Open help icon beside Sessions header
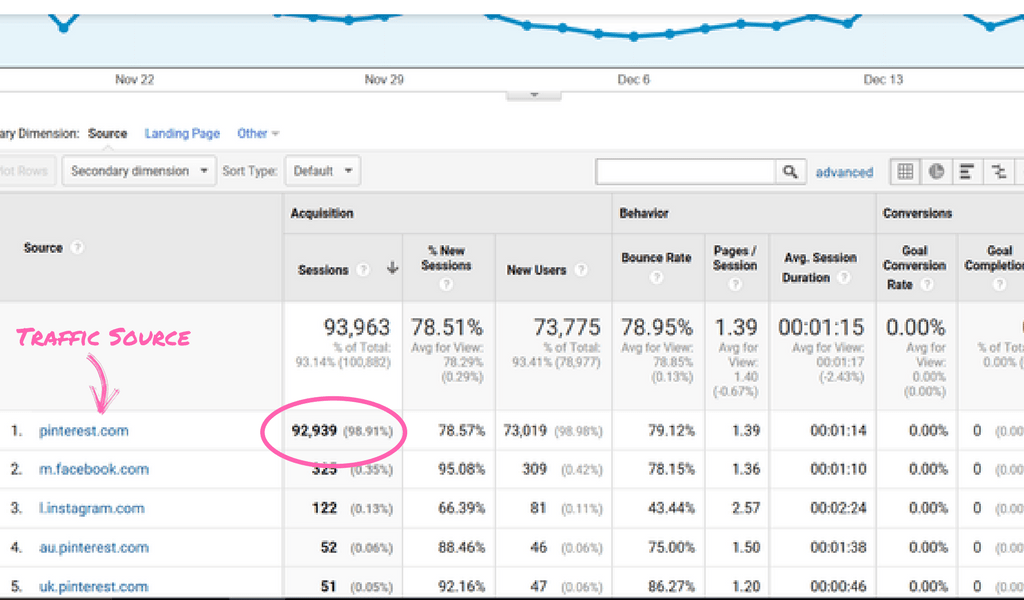 click(364, 270)
